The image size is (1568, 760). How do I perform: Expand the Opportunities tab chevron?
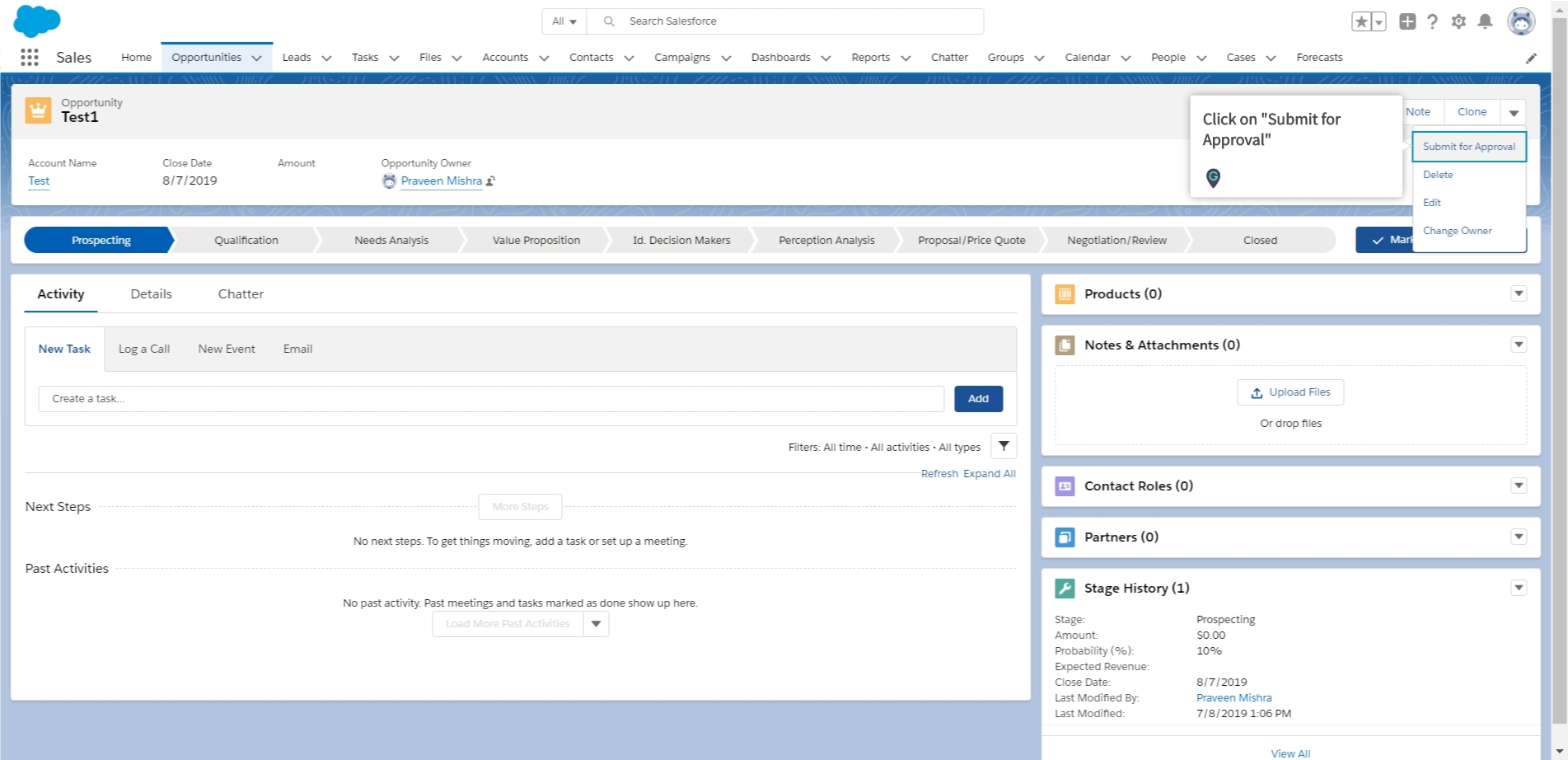(x=256, y=58)
